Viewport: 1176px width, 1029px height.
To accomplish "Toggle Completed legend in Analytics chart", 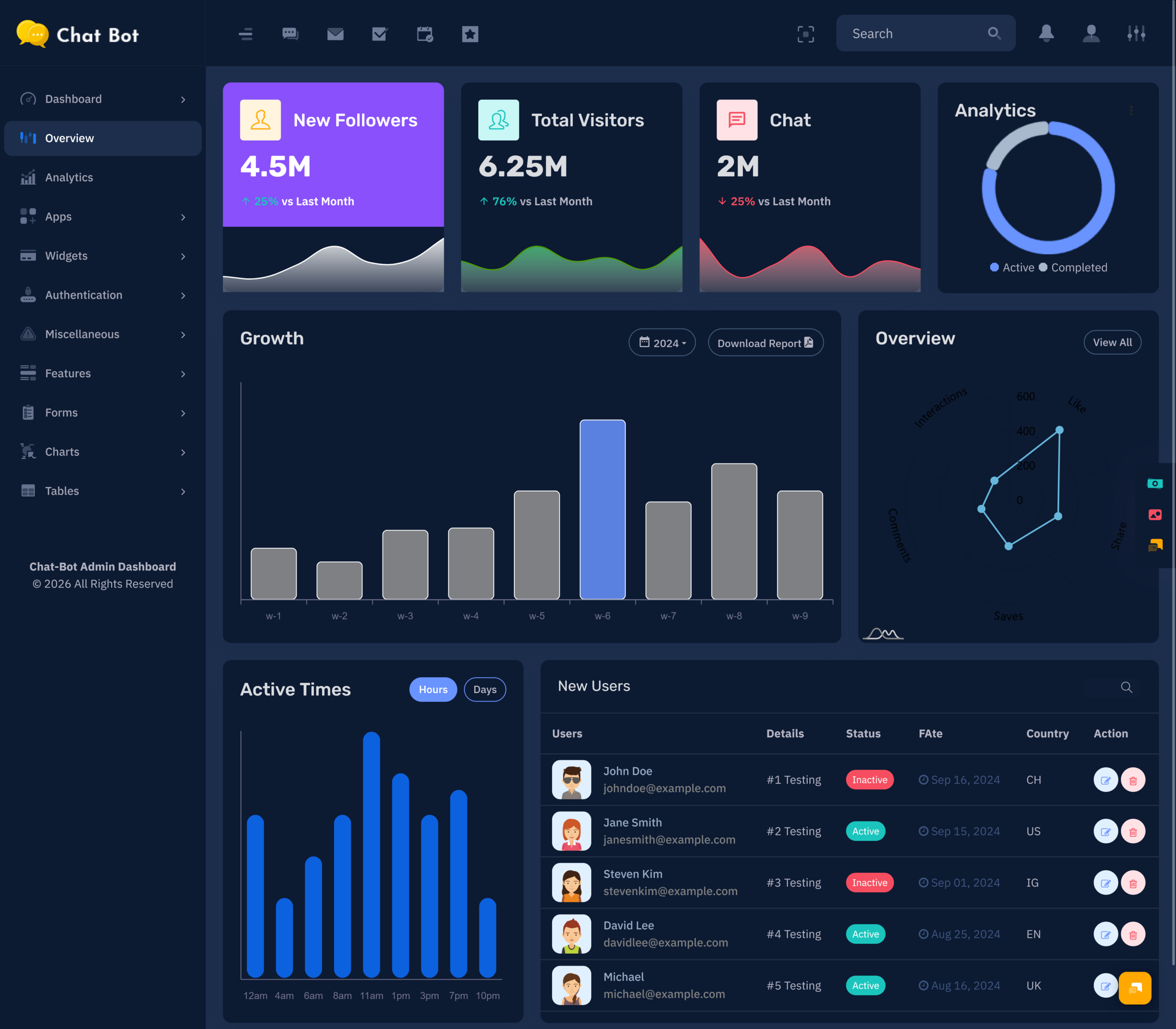I will pos(1073,267).
